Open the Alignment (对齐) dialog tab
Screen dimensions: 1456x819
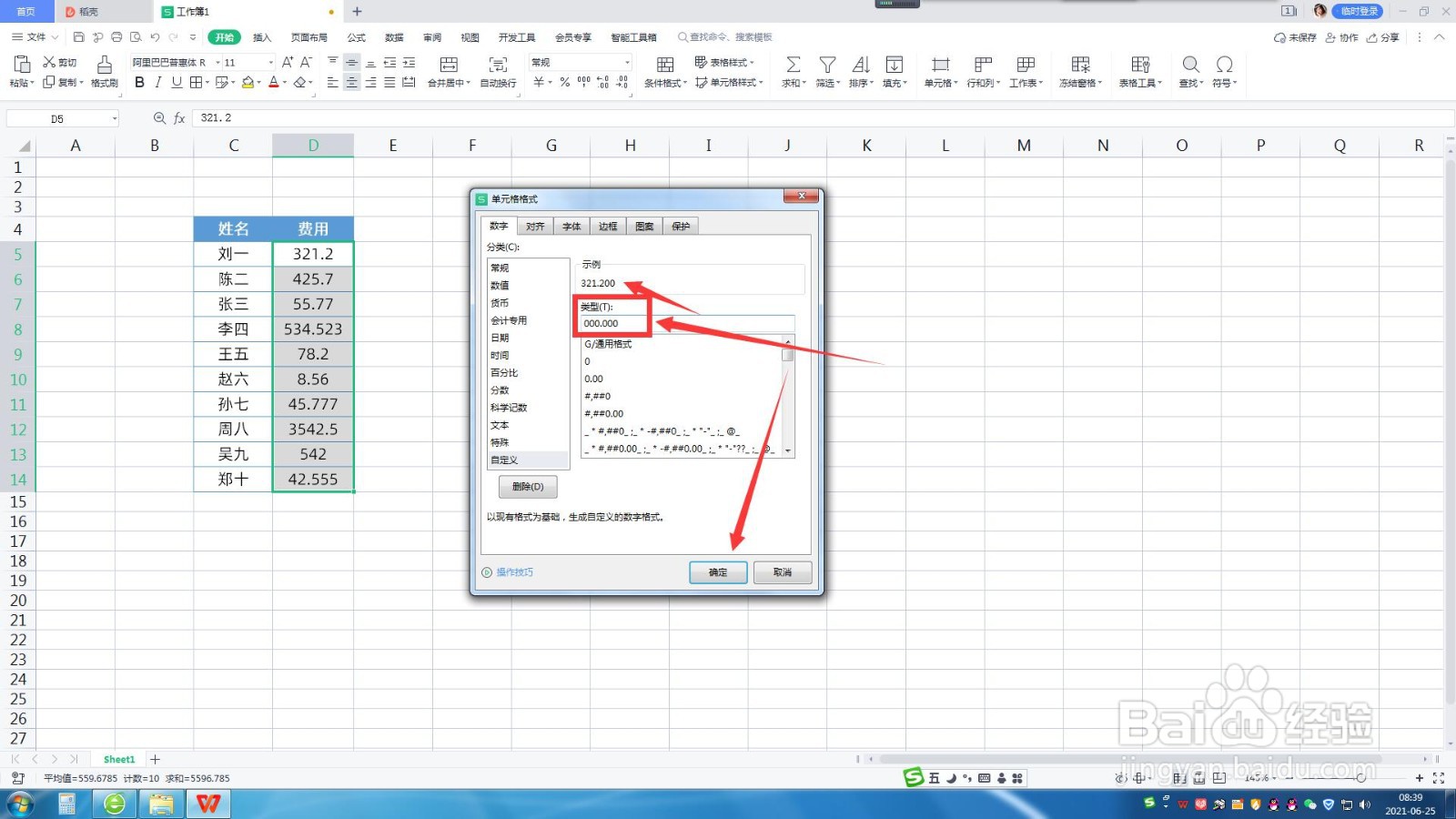(x=535, y=227)
